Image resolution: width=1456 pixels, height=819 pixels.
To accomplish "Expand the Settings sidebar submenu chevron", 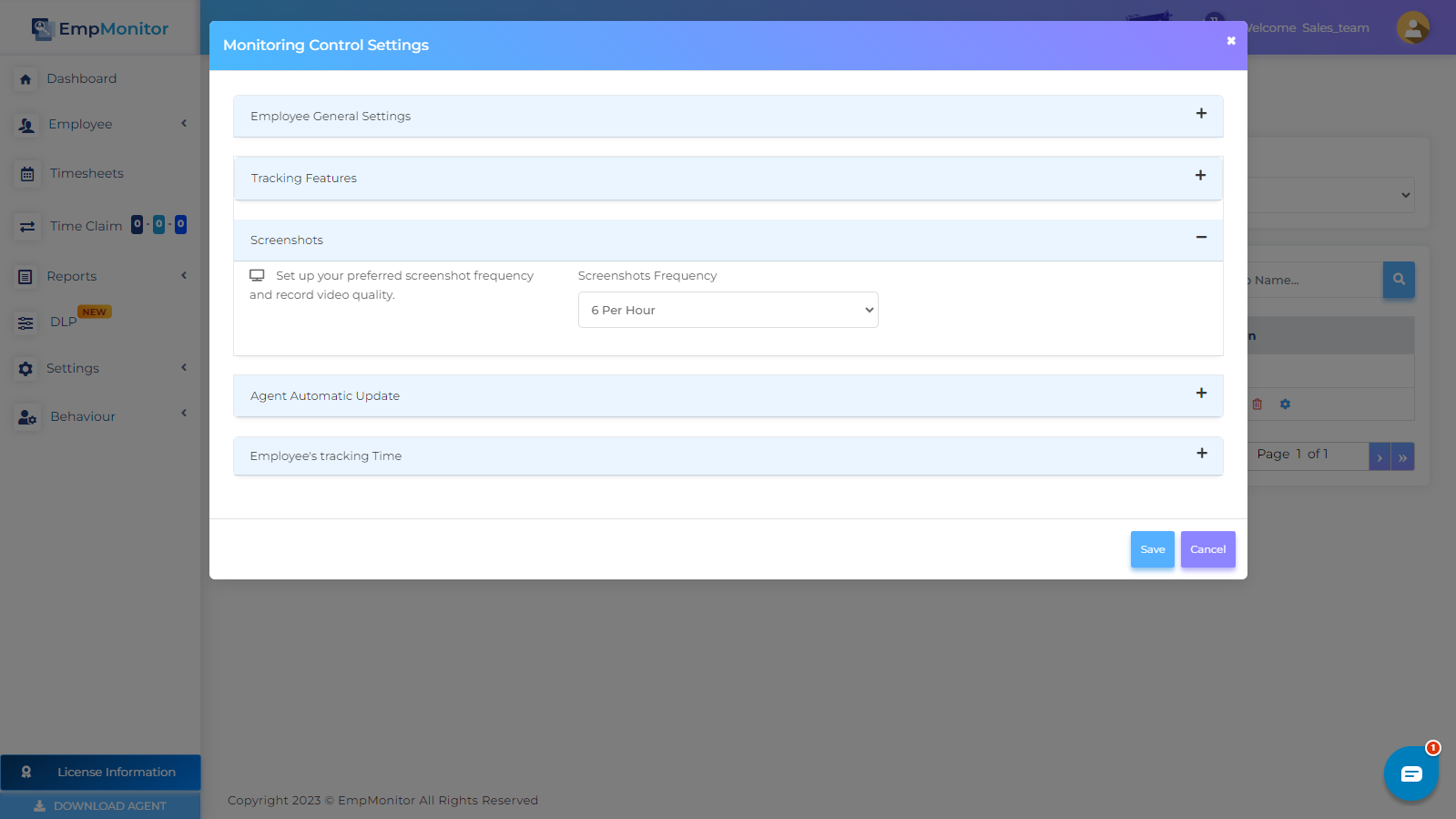I will tap(184, 368).
